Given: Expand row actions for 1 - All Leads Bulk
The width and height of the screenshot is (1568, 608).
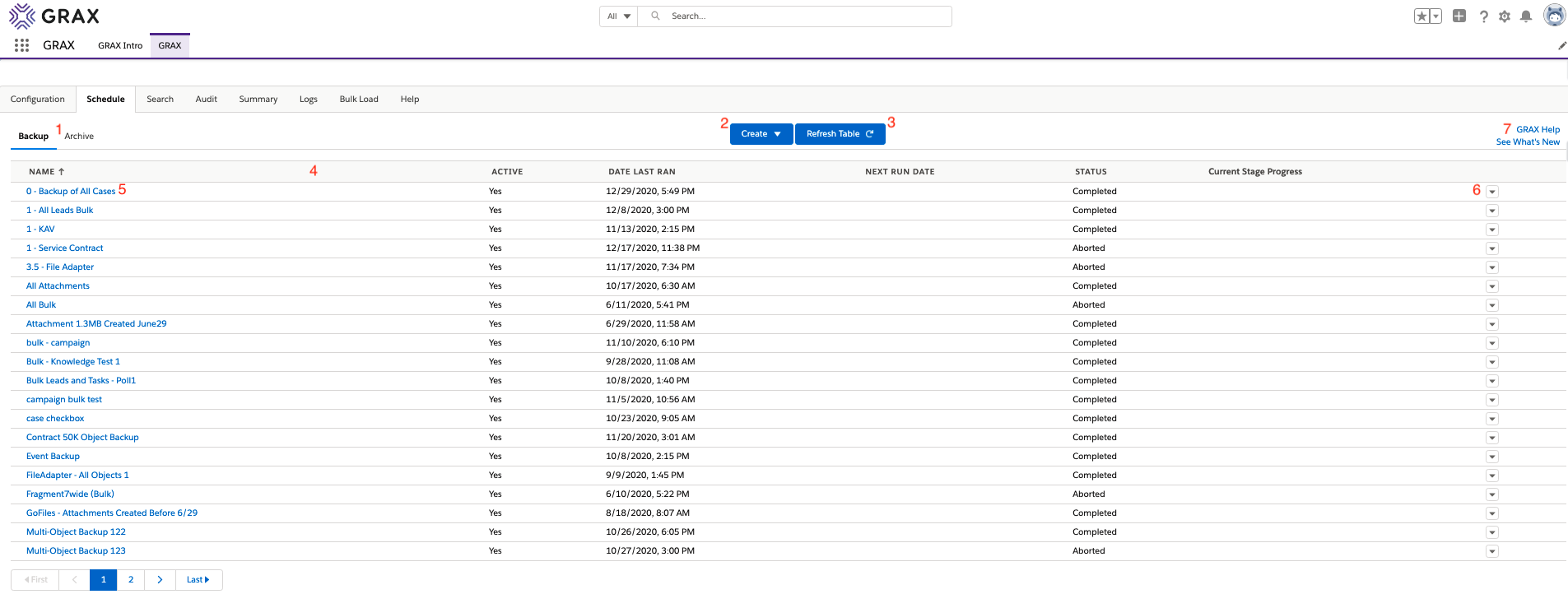Looking at the screenshot, I should tap(1492, 211).
